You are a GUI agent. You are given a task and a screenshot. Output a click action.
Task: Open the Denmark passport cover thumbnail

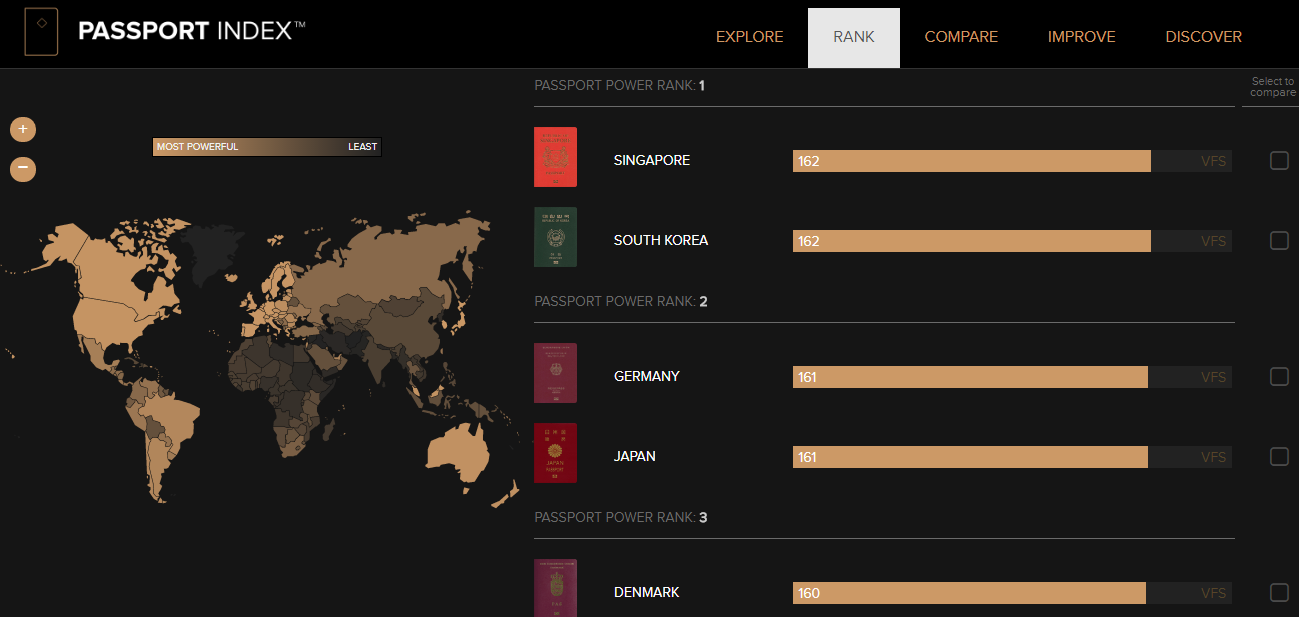555,588
